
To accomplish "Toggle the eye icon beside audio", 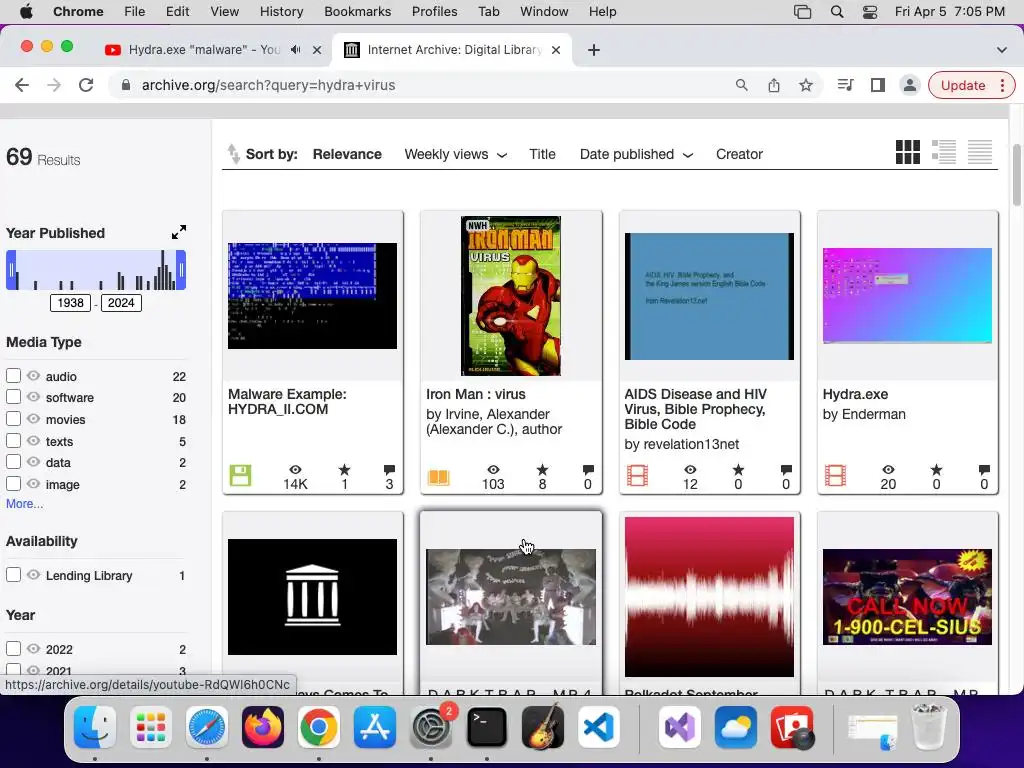I will click(33, 376).
